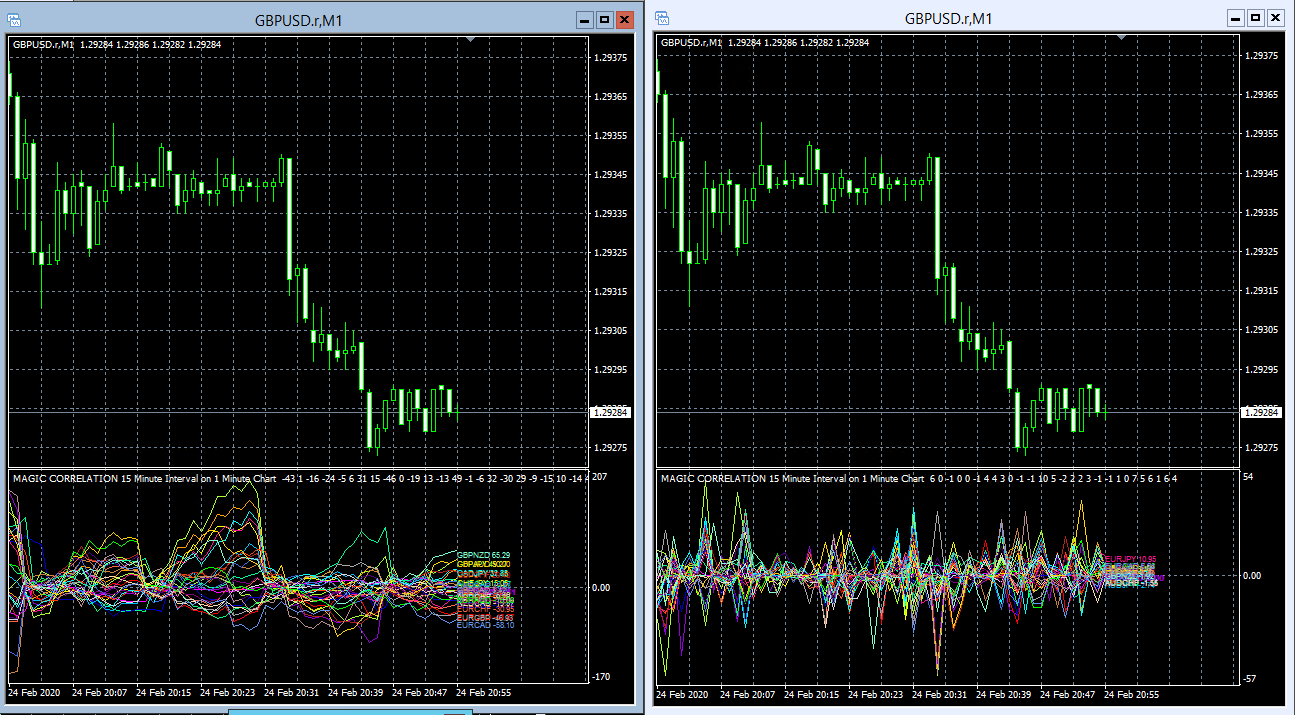The width and height of the screenshot is (1295, 715).
Task: Close the right GBPUSD.r,M1 chart window
Action: click(1275, 18)
